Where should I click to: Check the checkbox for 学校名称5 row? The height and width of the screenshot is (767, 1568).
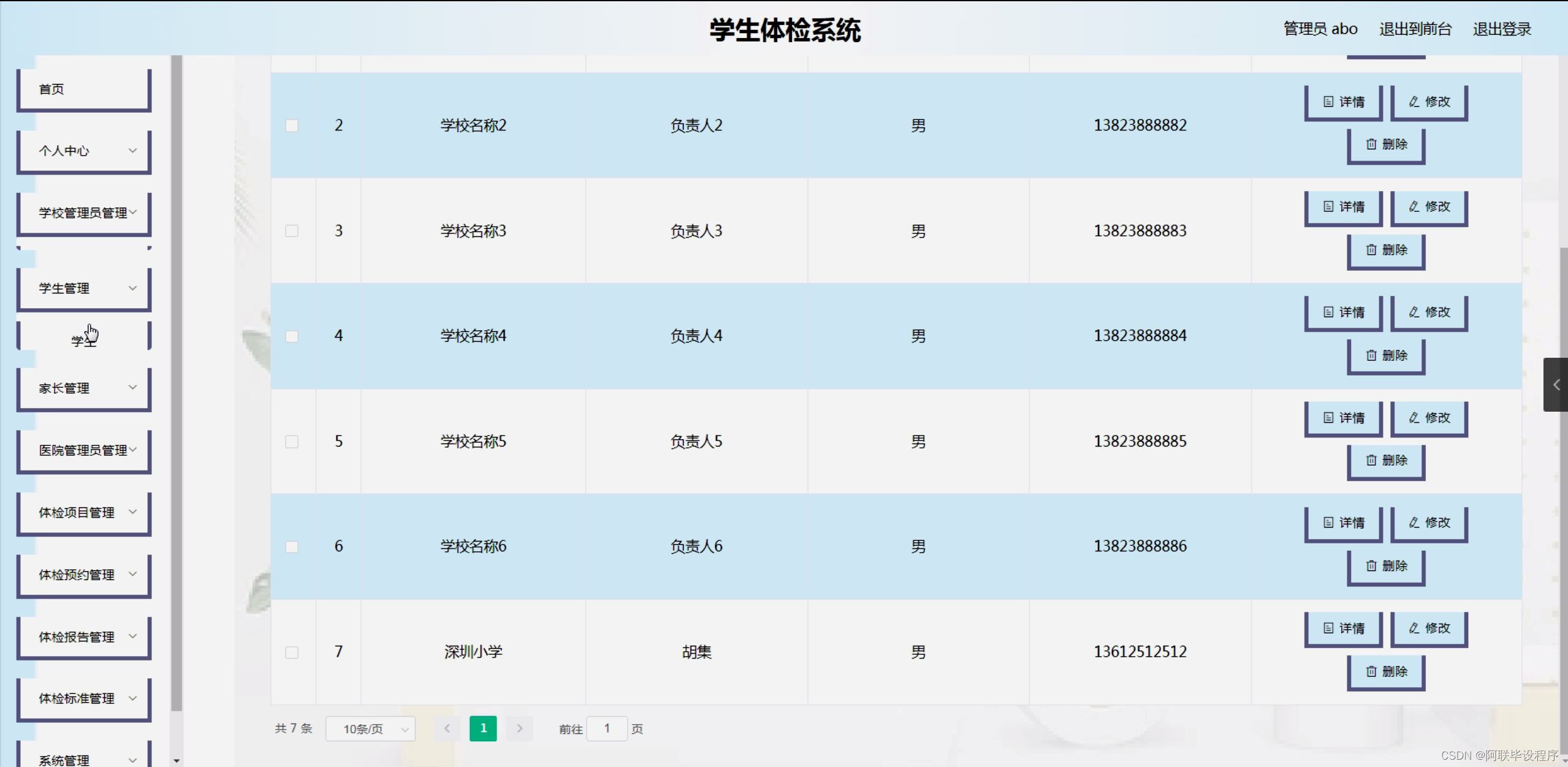coord(292,441)
